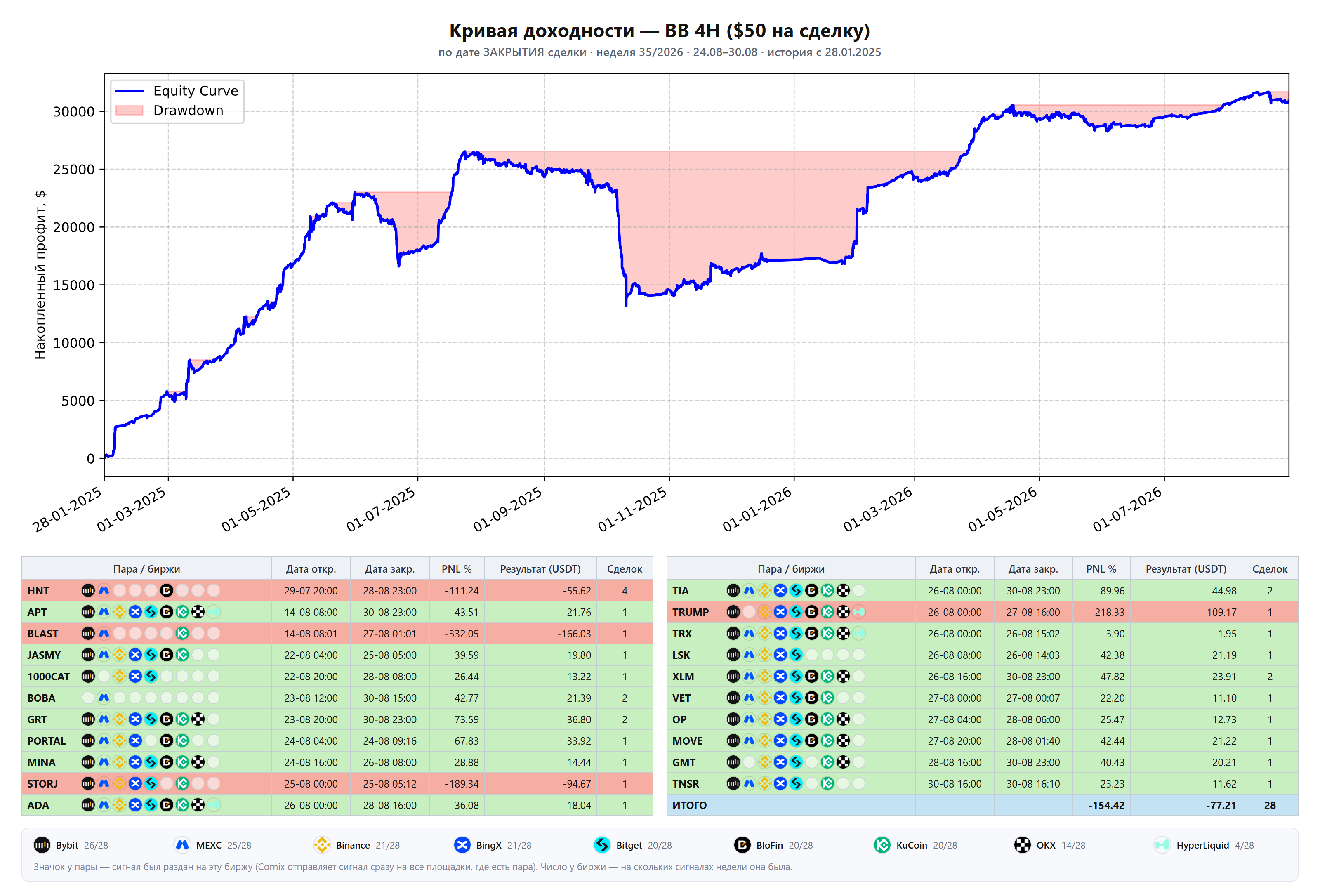Click the red Drawdown legend swatch
Viewport: 1320px width, 896px height.
pos(129,110)
